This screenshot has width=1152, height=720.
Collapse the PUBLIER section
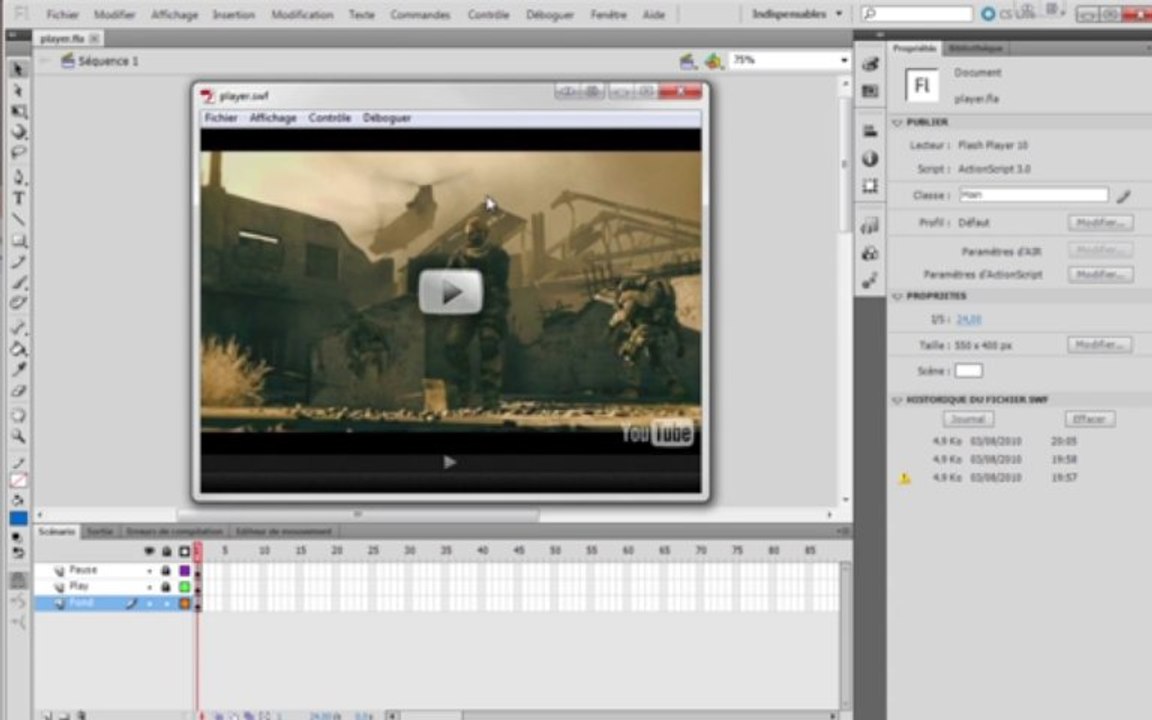[897, 123]
